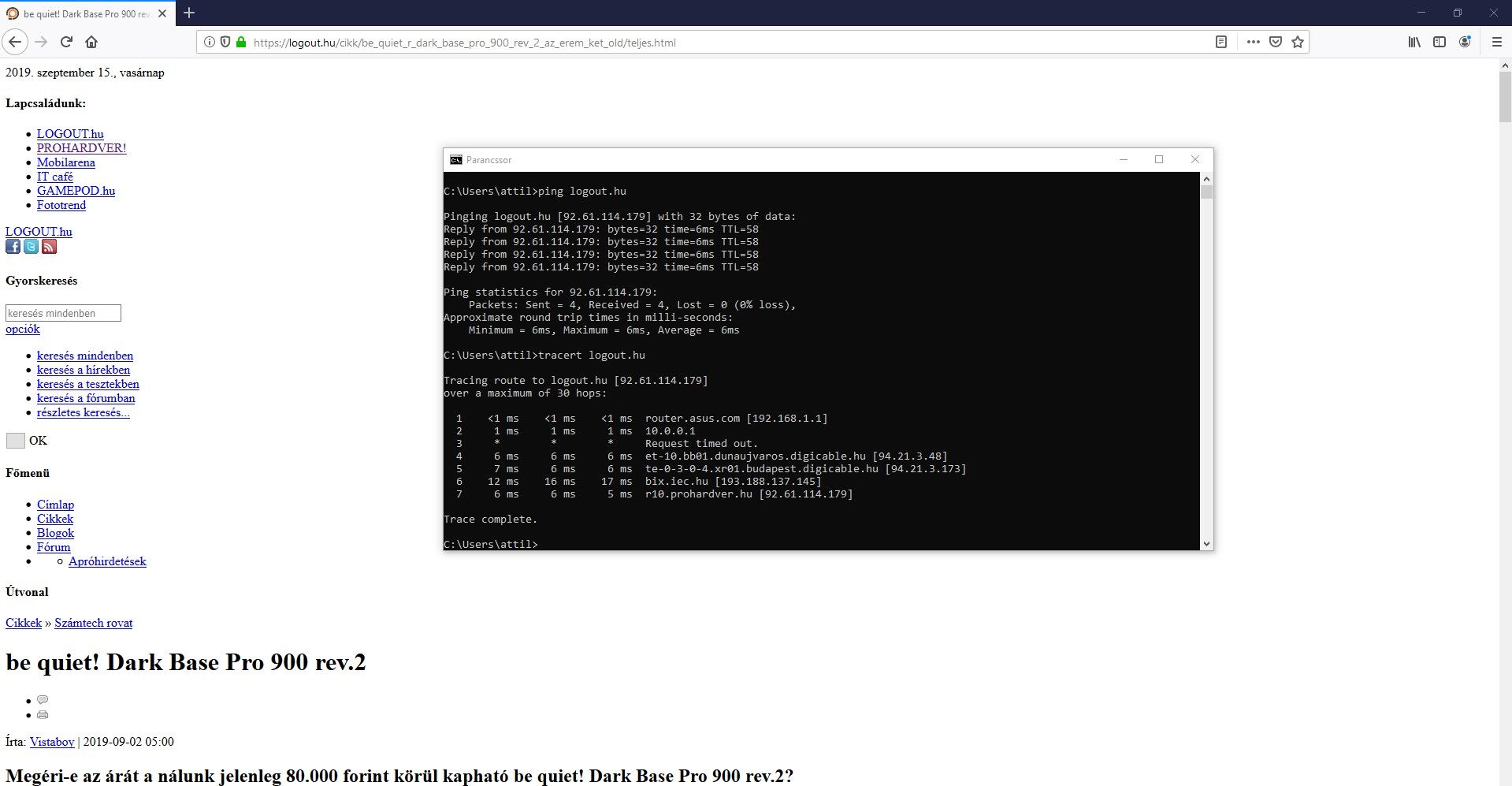Go back with Firefox back arrow
Viewport: 1512px width, 786px height.
point(15,43)
